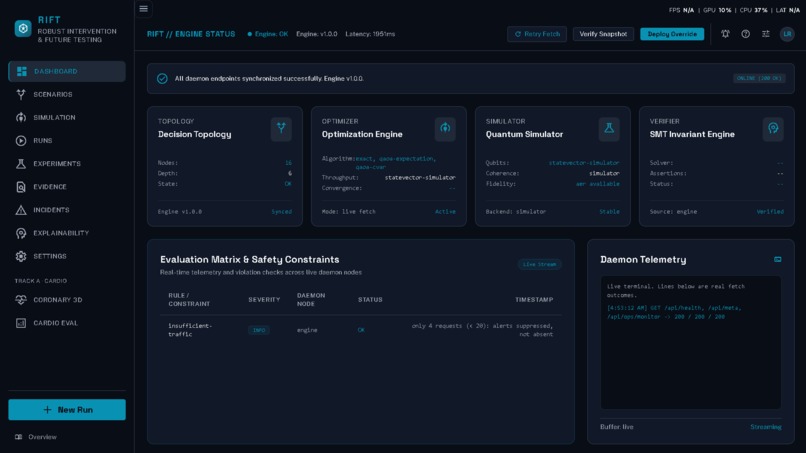Click the SMT Invariant Engine icon
The height and width of the screenshot is (453, 806).
coord(773,128)
